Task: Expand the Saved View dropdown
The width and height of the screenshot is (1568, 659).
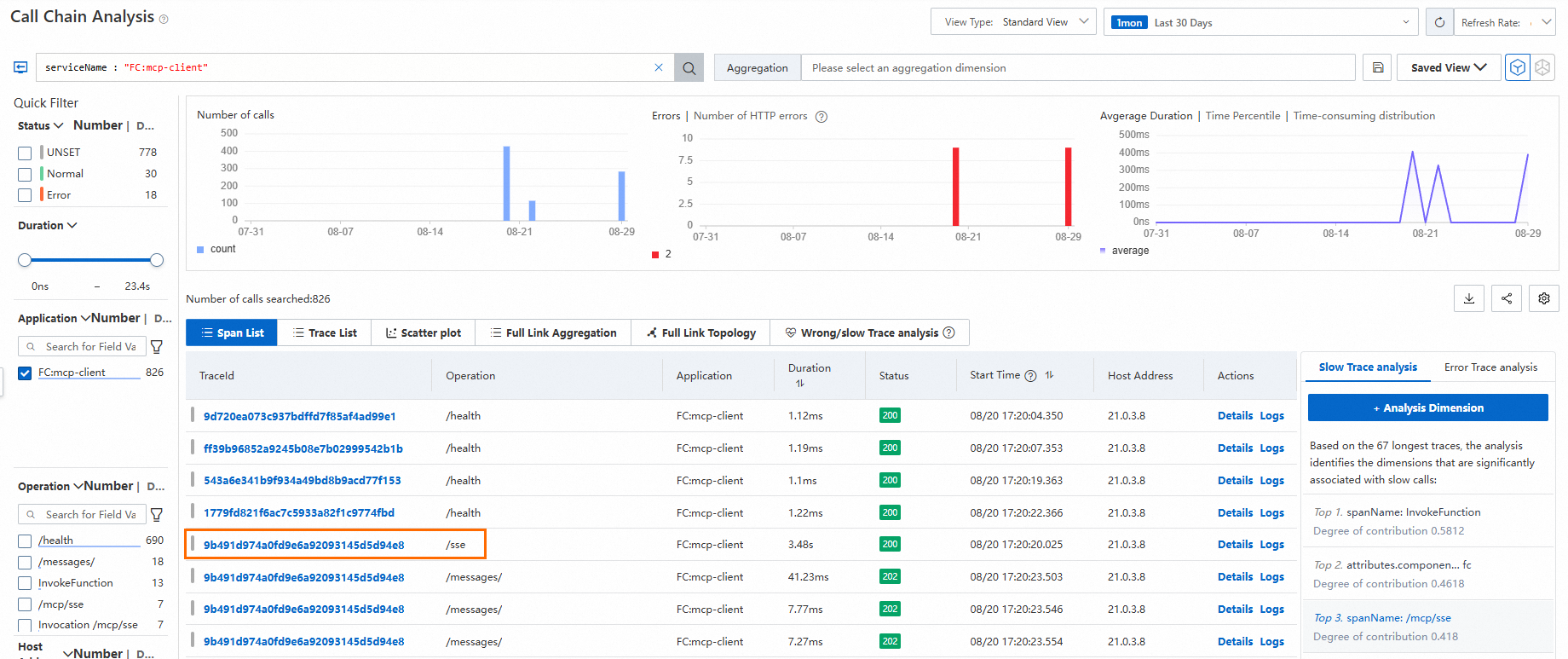Action: pos(1448,67)
